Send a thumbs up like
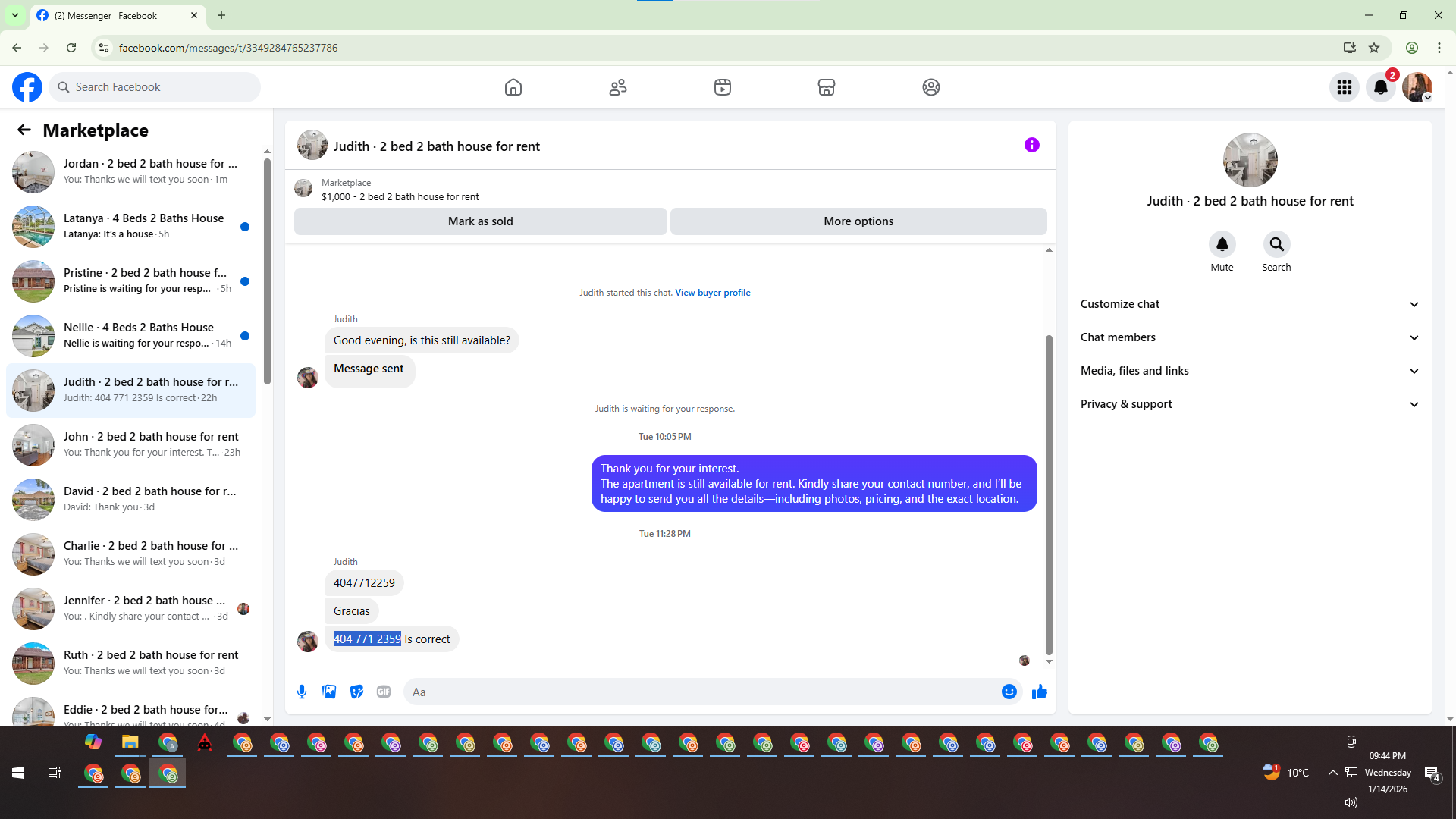The height and width of the screenshot is (819, 1456). pos(1039,692)
